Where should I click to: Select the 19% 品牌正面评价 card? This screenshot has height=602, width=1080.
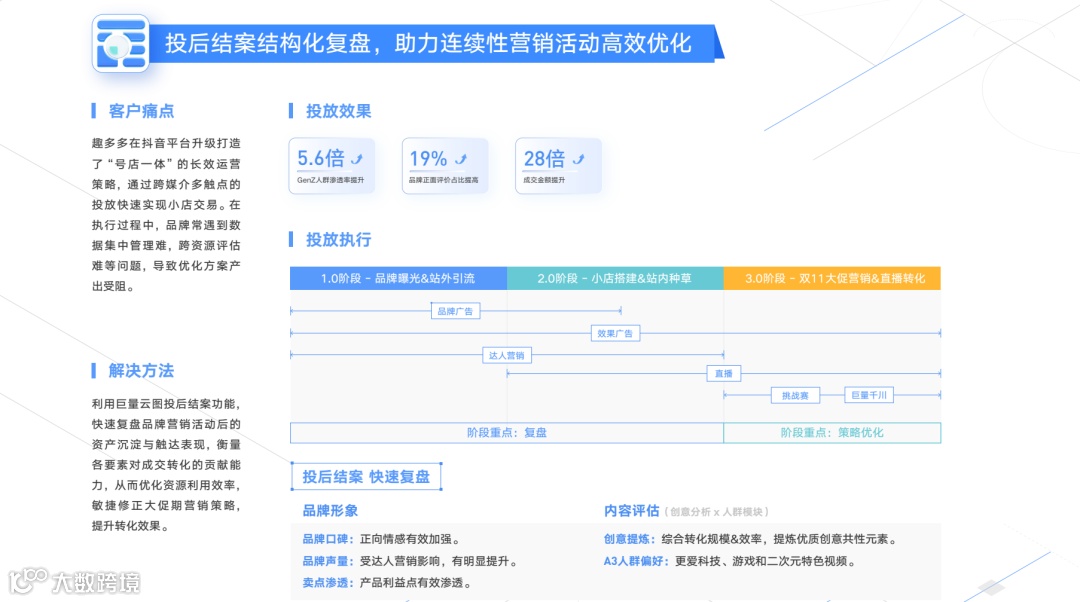pyautogui.click(x=445, y=166)
